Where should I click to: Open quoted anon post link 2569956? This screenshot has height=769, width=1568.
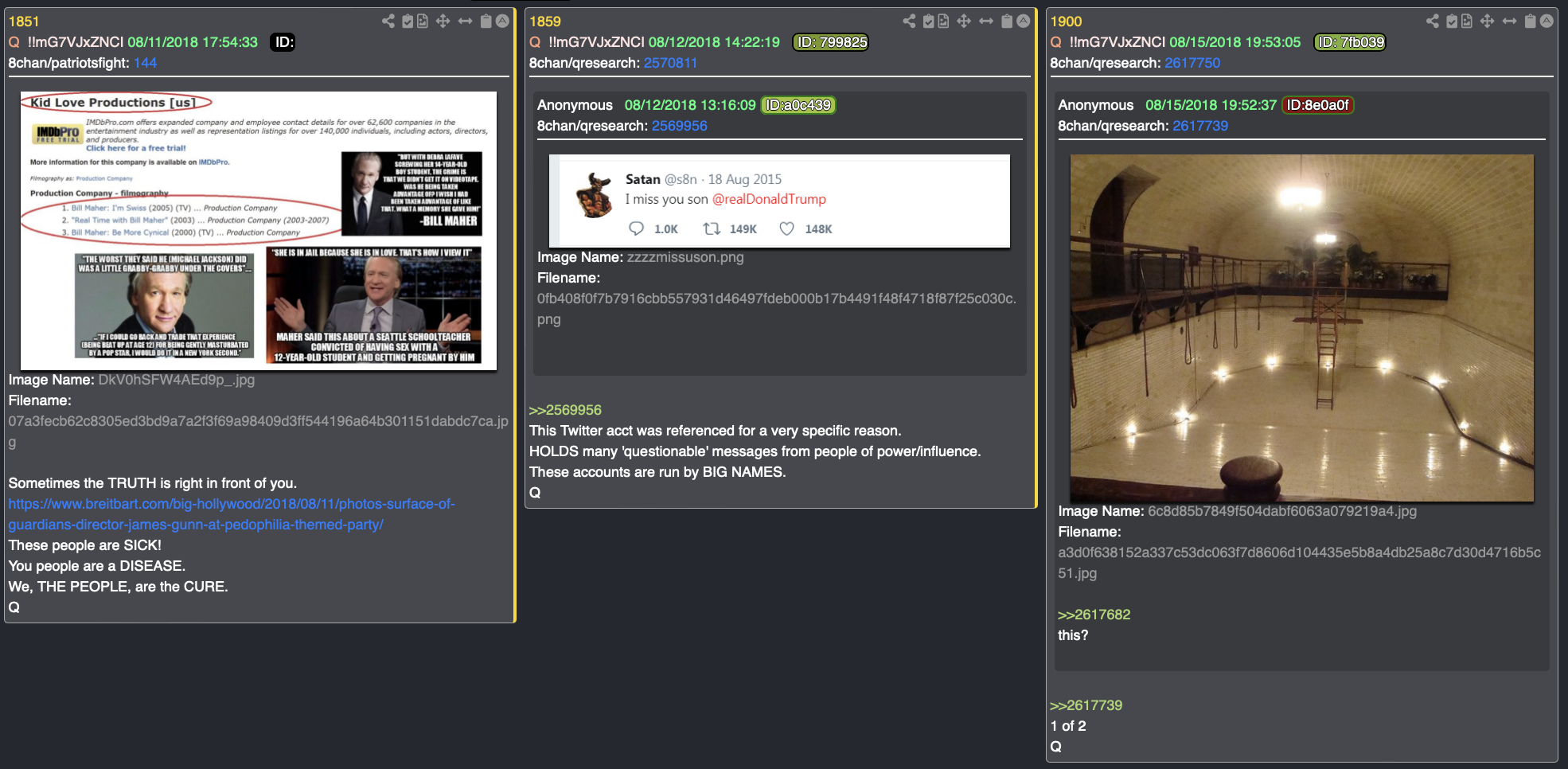pos(679,126)
